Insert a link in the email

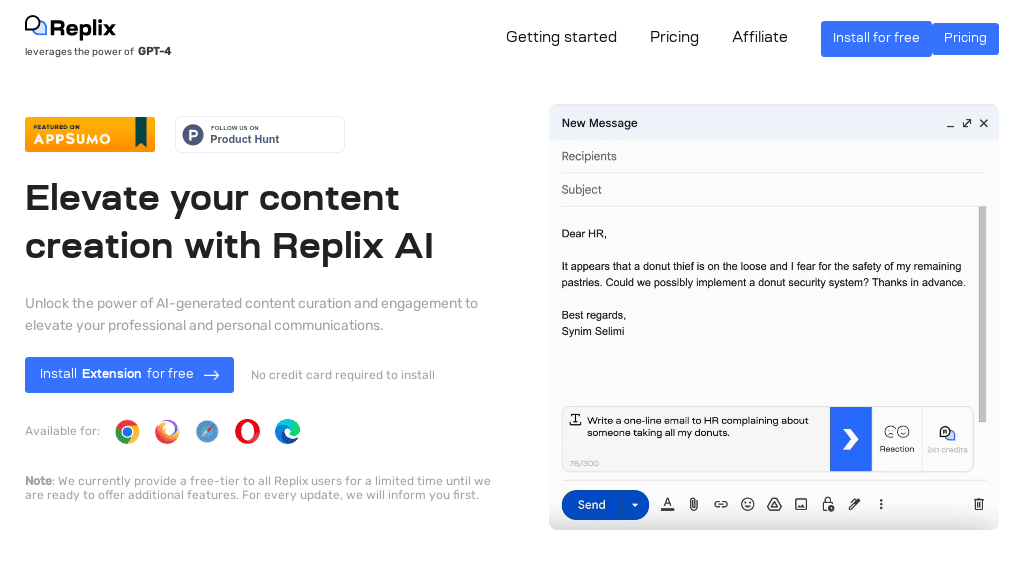[x=721, y=504]
